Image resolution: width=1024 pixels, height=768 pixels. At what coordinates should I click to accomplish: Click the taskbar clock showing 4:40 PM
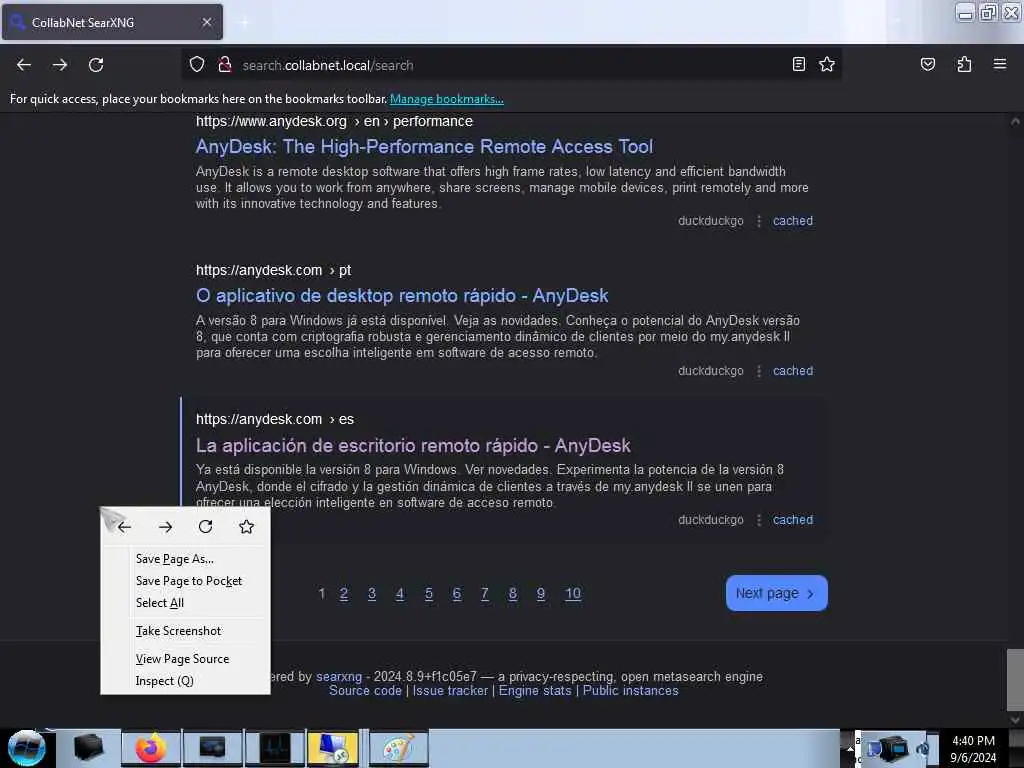pyautogui.click(x=973, y=749)
